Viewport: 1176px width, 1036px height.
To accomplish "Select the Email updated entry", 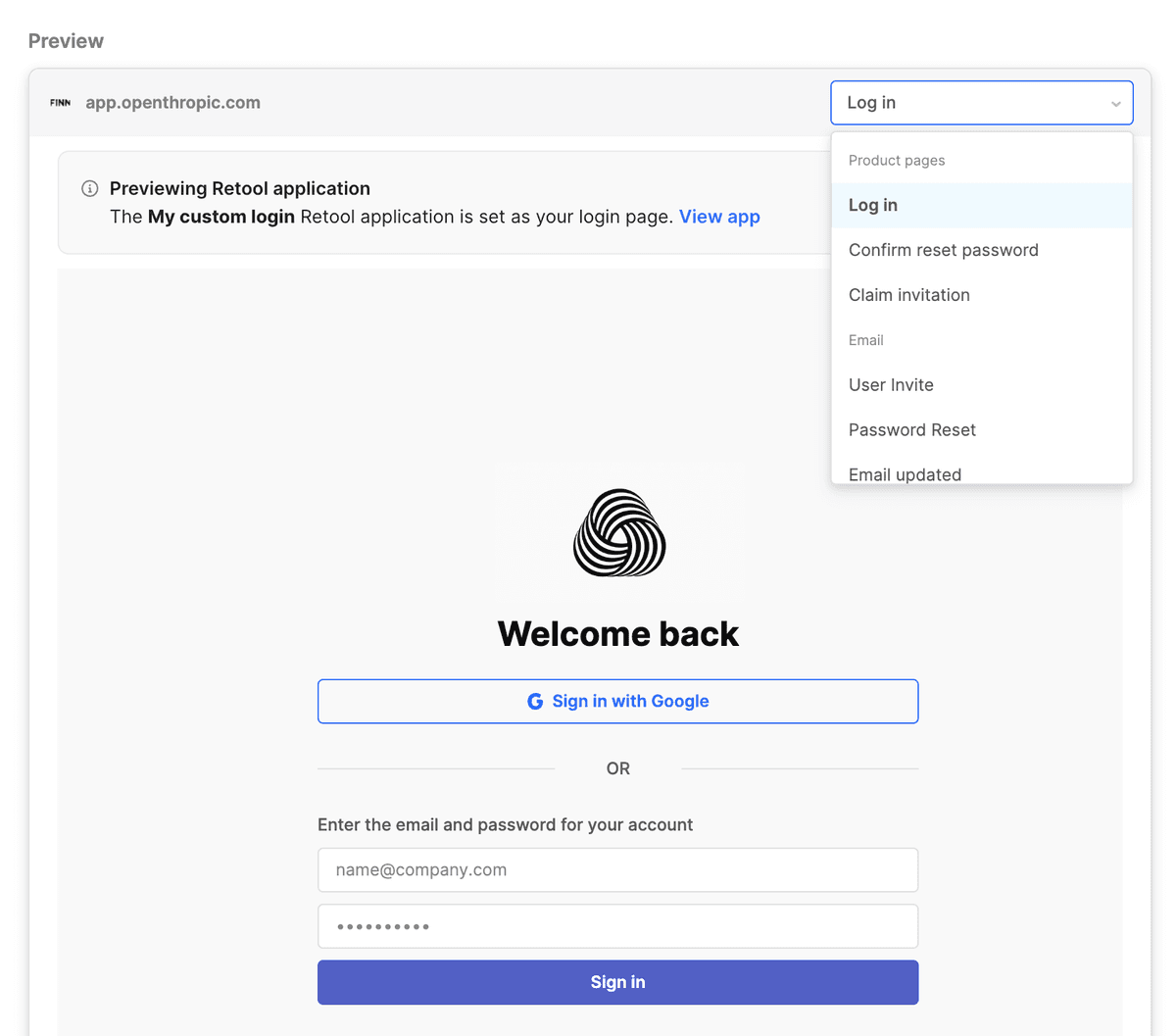I will coord(905,474).
